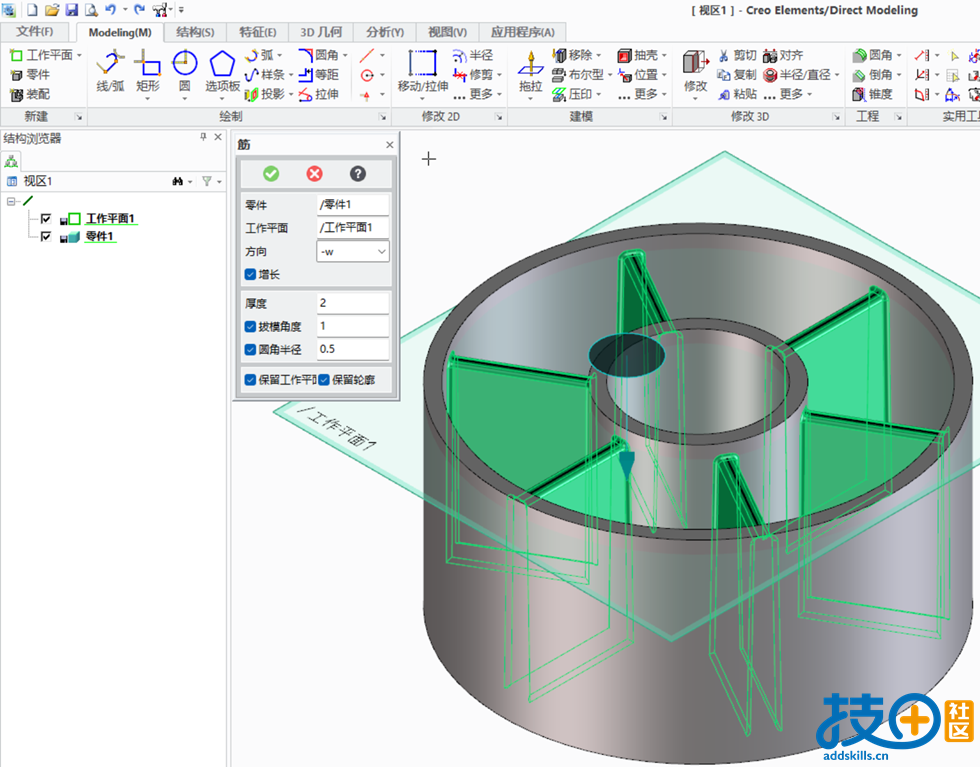Click the 装配 (Assembly) icon in the 新建 group
The height and width of the screenshot is (767, 980).
click(30, 94)
